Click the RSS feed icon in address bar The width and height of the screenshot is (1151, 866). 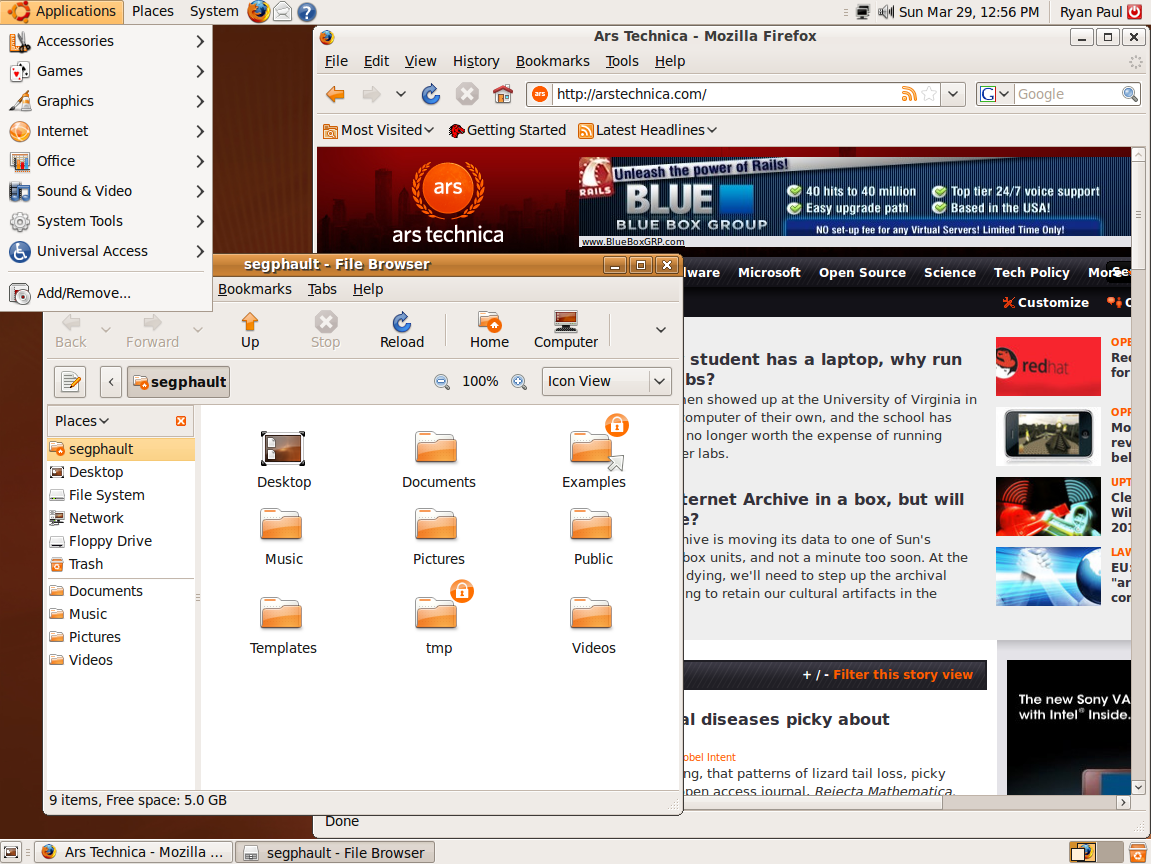pyautogui.click(x=909, y=94)
